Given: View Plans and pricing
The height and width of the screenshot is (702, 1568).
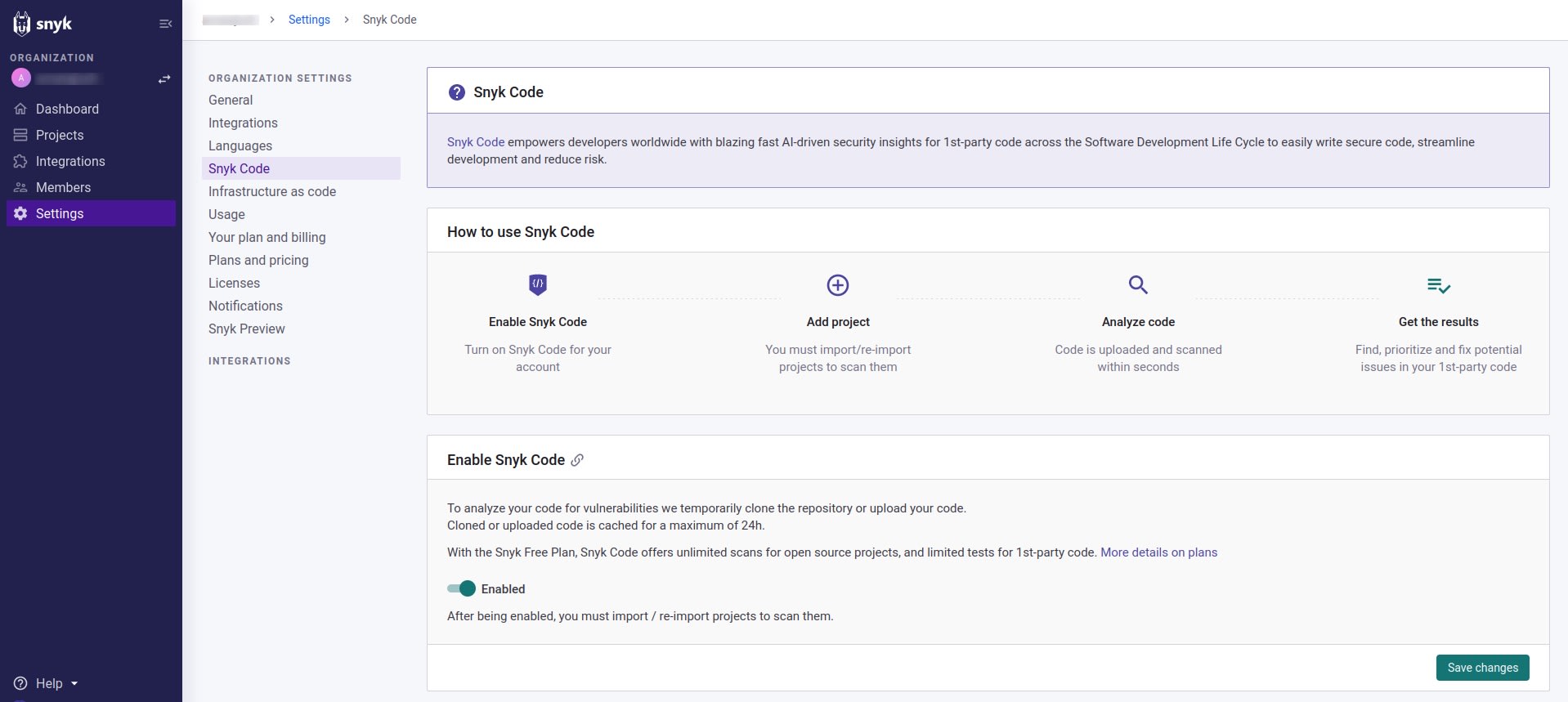Looking at the screenshot, I should [x=258, y=260].
